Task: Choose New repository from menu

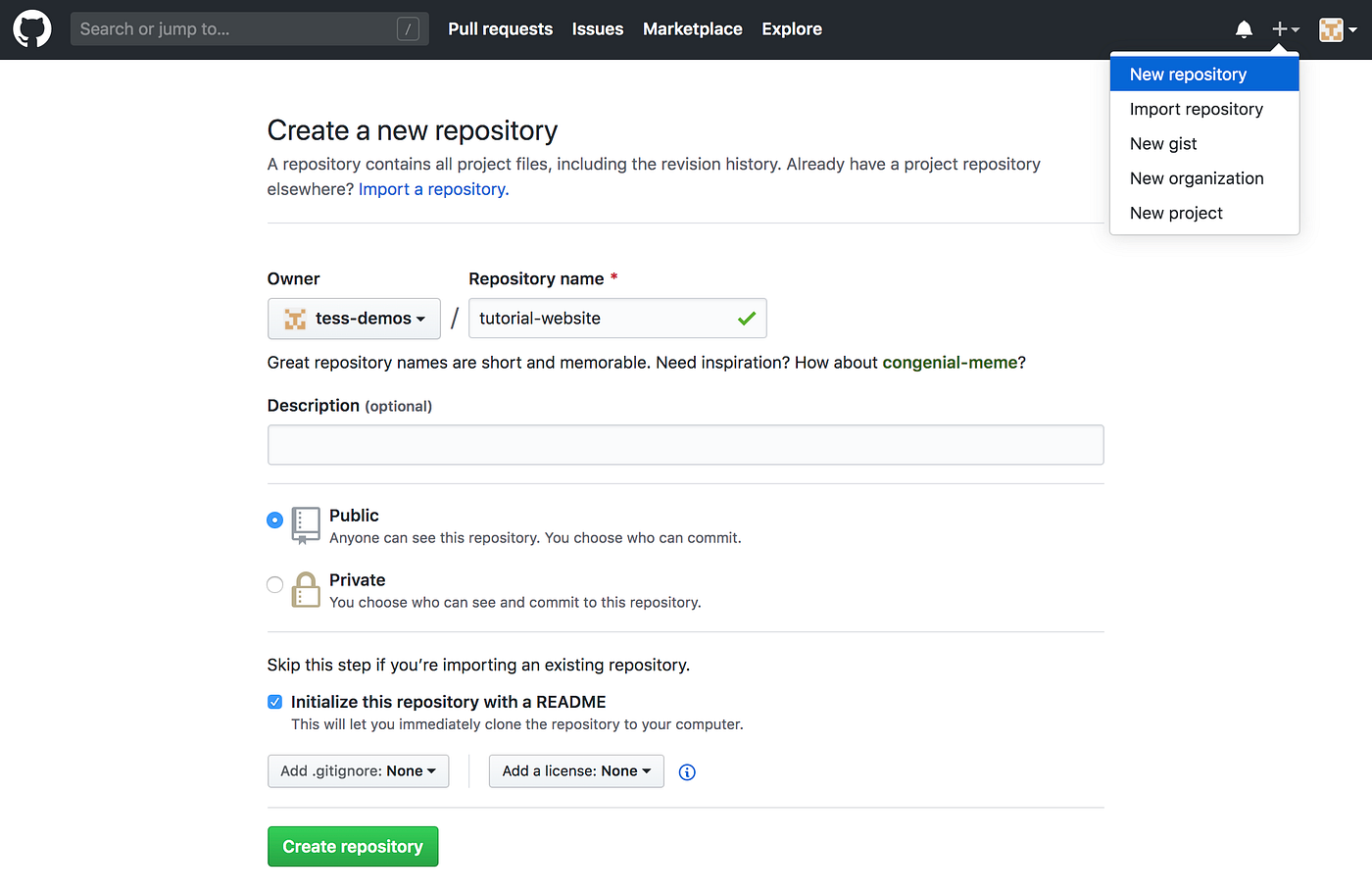Action: point(1204,74)
